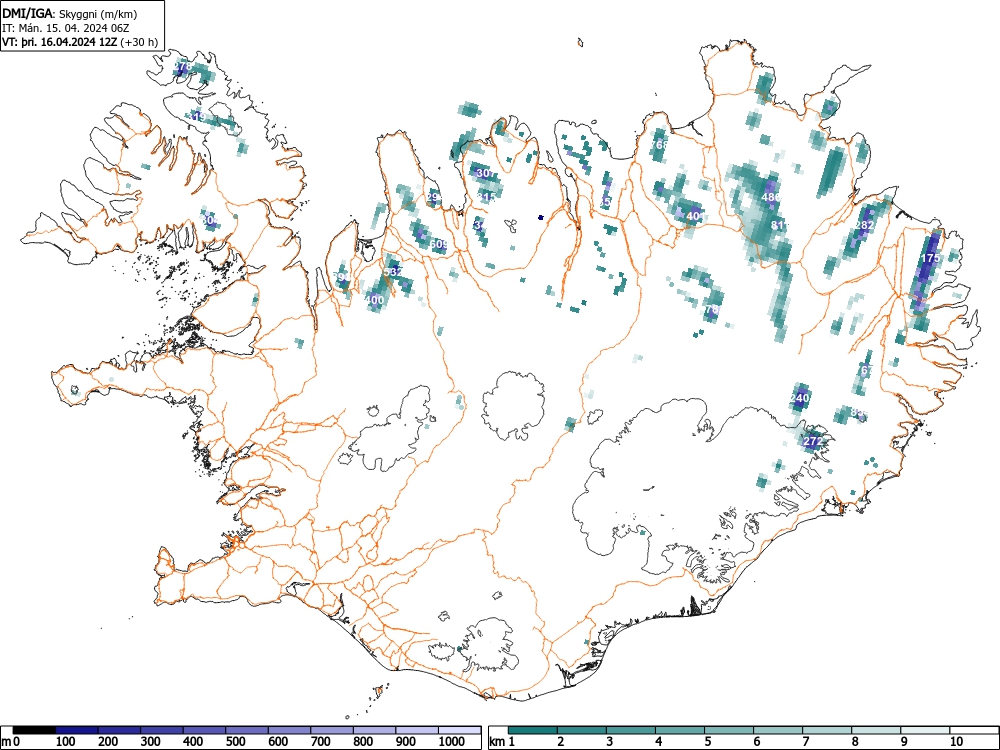
Task: Pick the 400–500 m legend swatch
Action: tap(204, 730)
